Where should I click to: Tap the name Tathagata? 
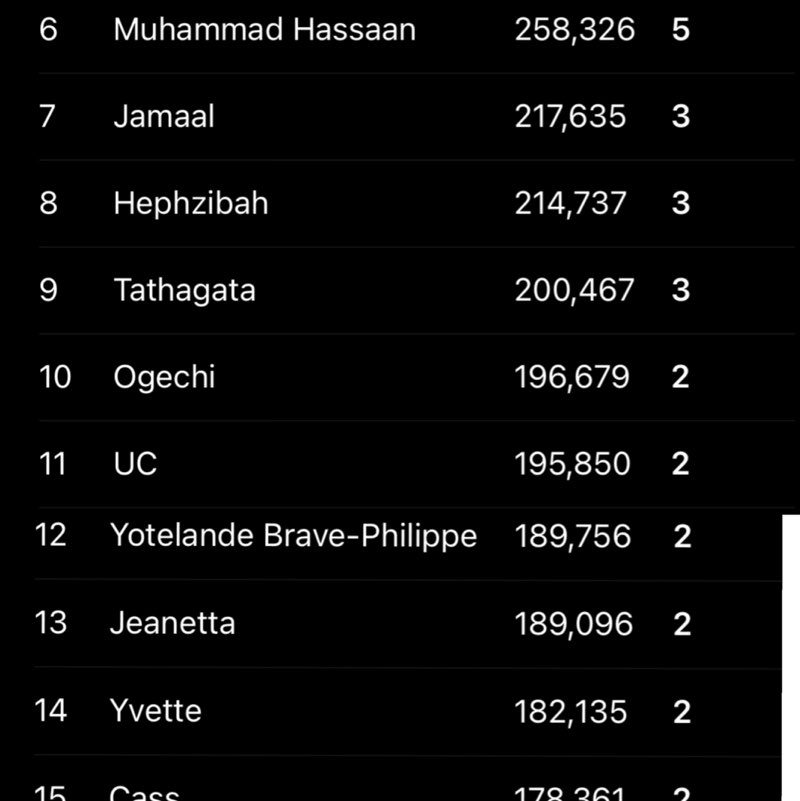(184, 291)
